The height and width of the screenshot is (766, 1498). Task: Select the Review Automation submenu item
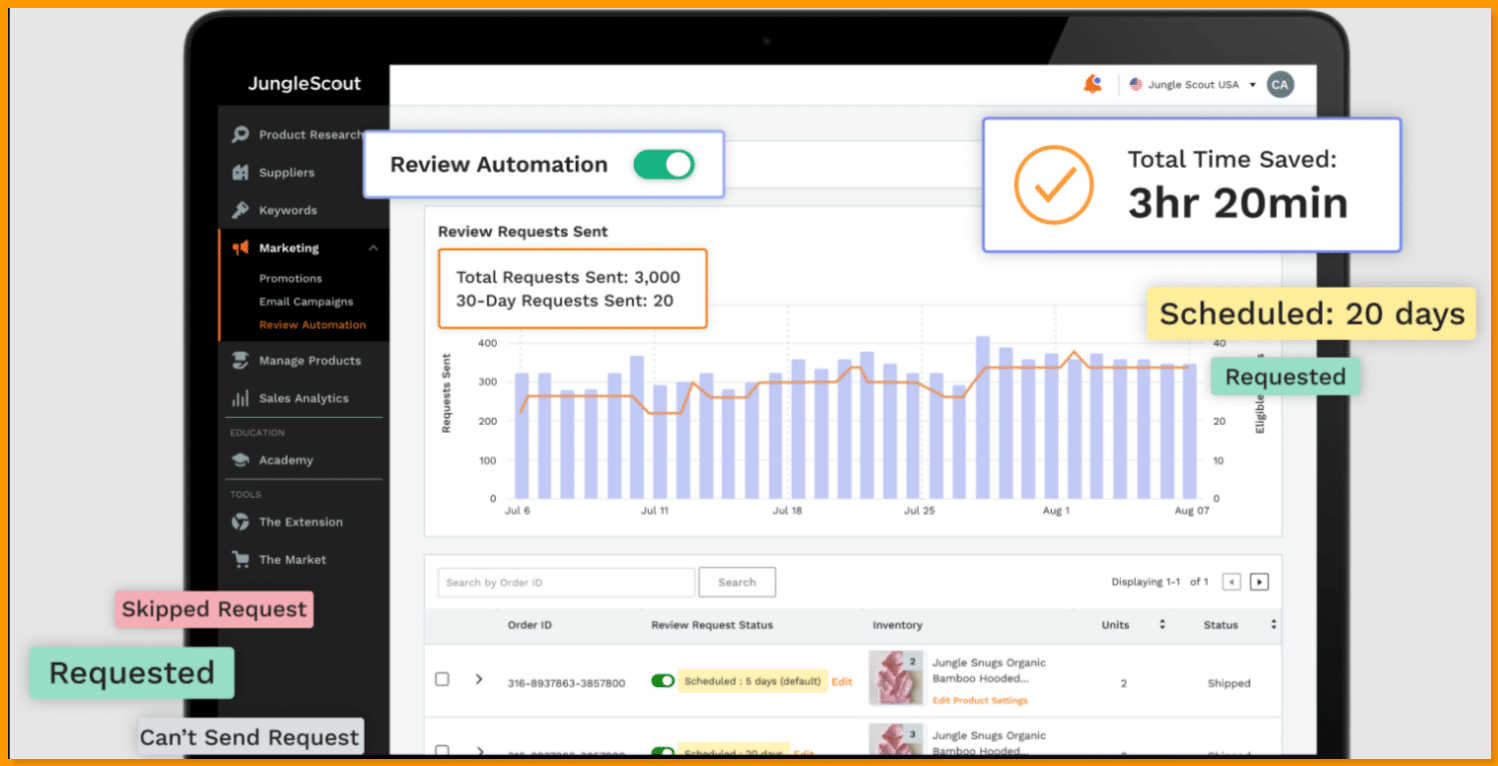[x=312, y=325]
